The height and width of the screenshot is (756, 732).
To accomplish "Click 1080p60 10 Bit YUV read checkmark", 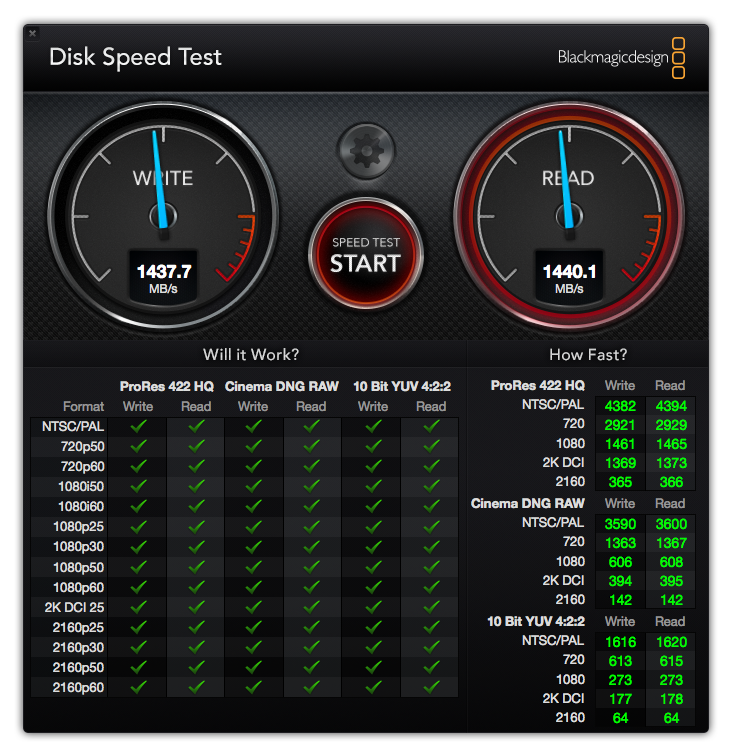I will pyautogui.click(x=431, y=587).
